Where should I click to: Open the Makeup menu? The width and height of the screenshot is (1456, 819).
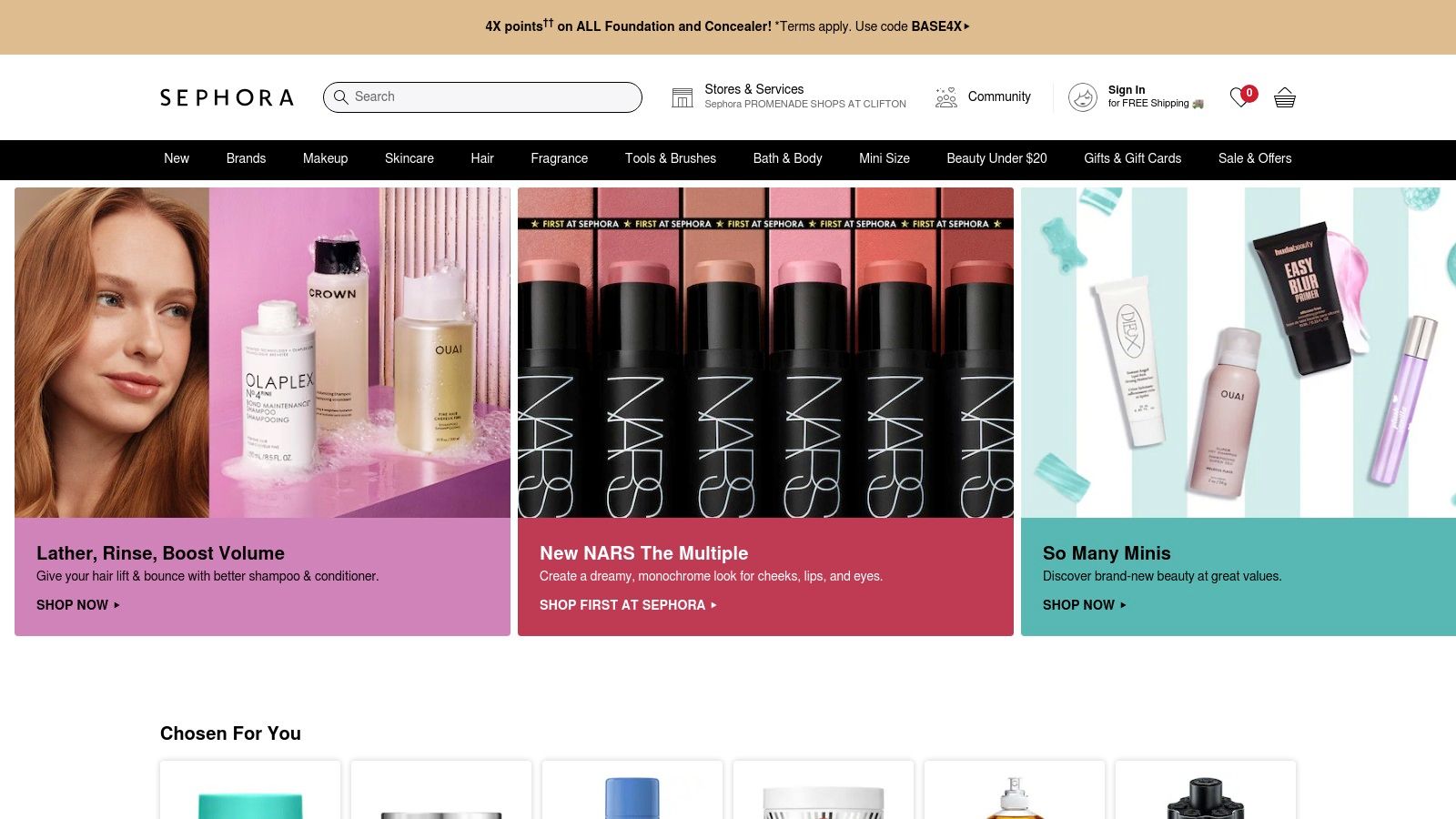point(325,158)
